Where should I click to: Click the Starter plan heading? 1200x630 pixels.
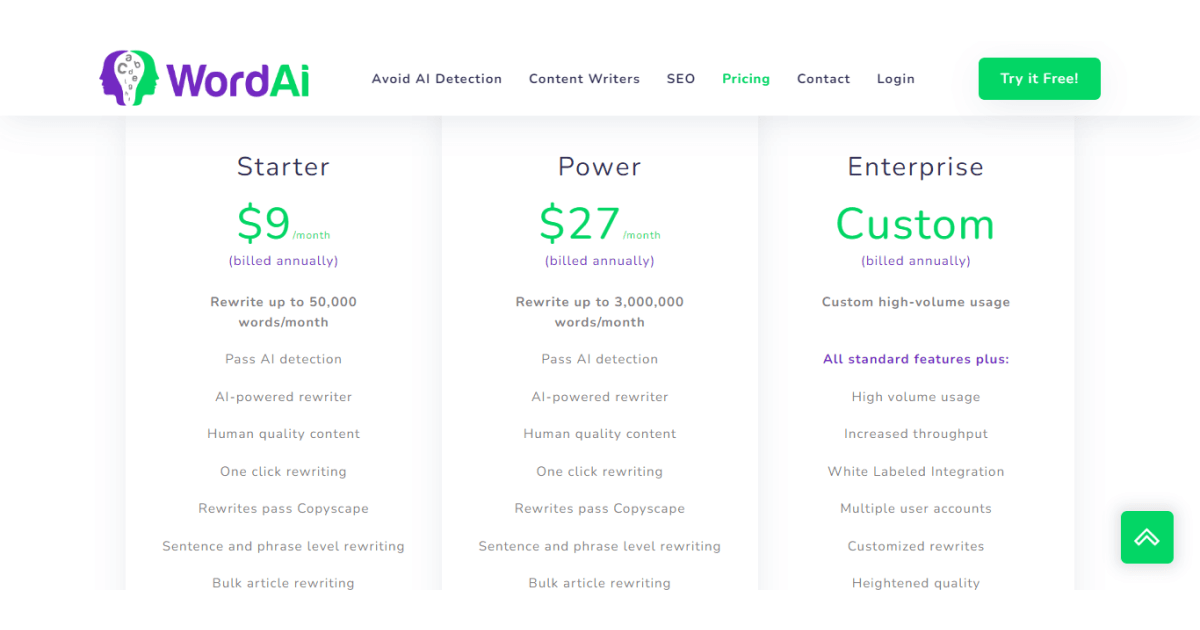[283, 166]
